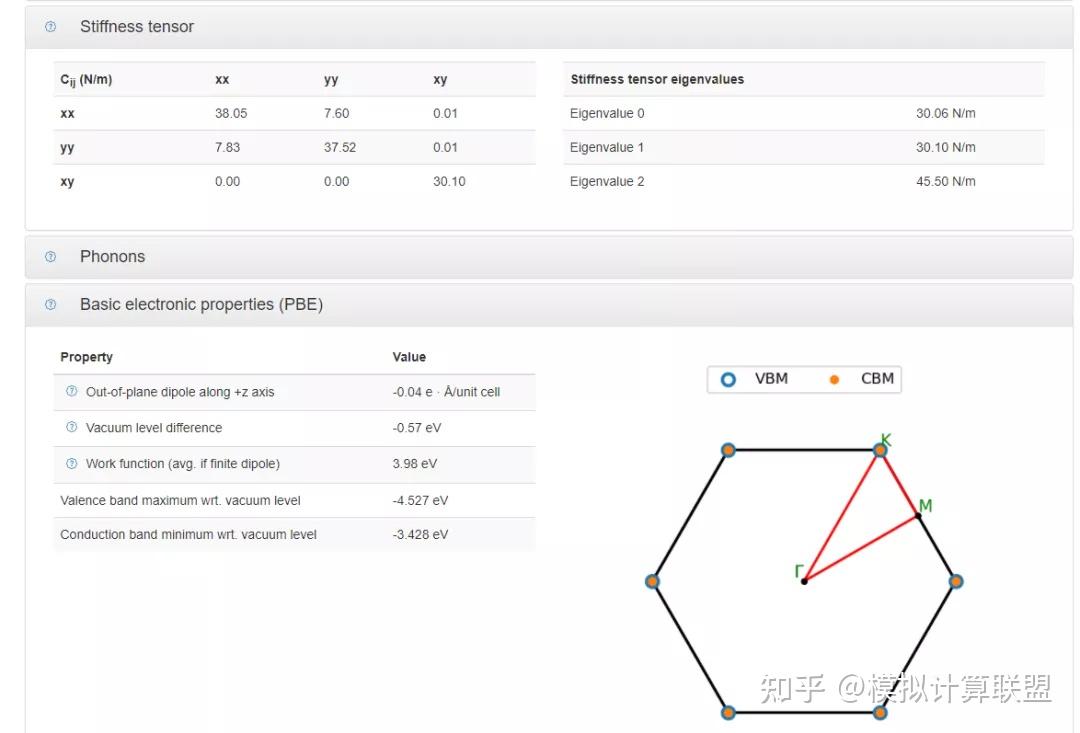Click the CBM orange legend dot
This screenshot has height=733, width=1080.
834,380
